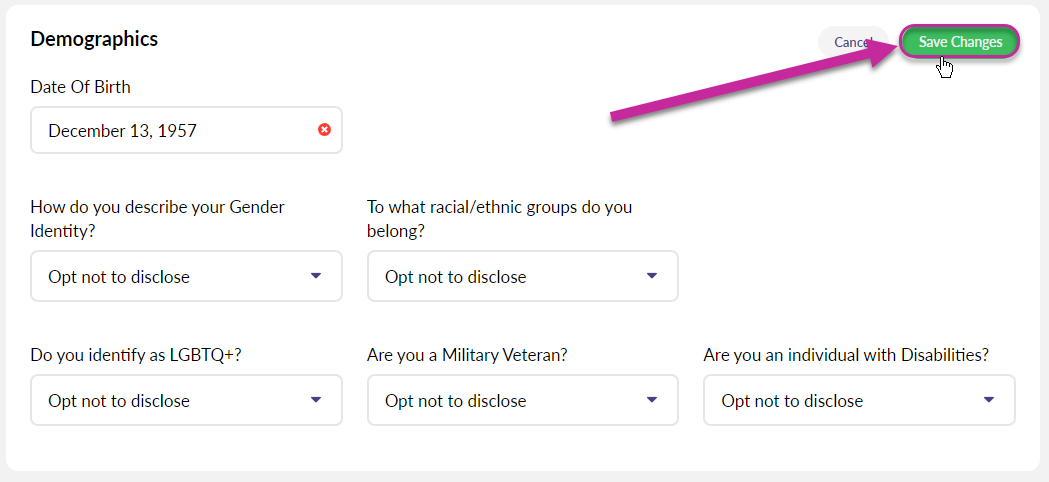Click the Gender Identity dropdown arrow icon
Screen dimensions: 1049x482
(x=316, y=276)
